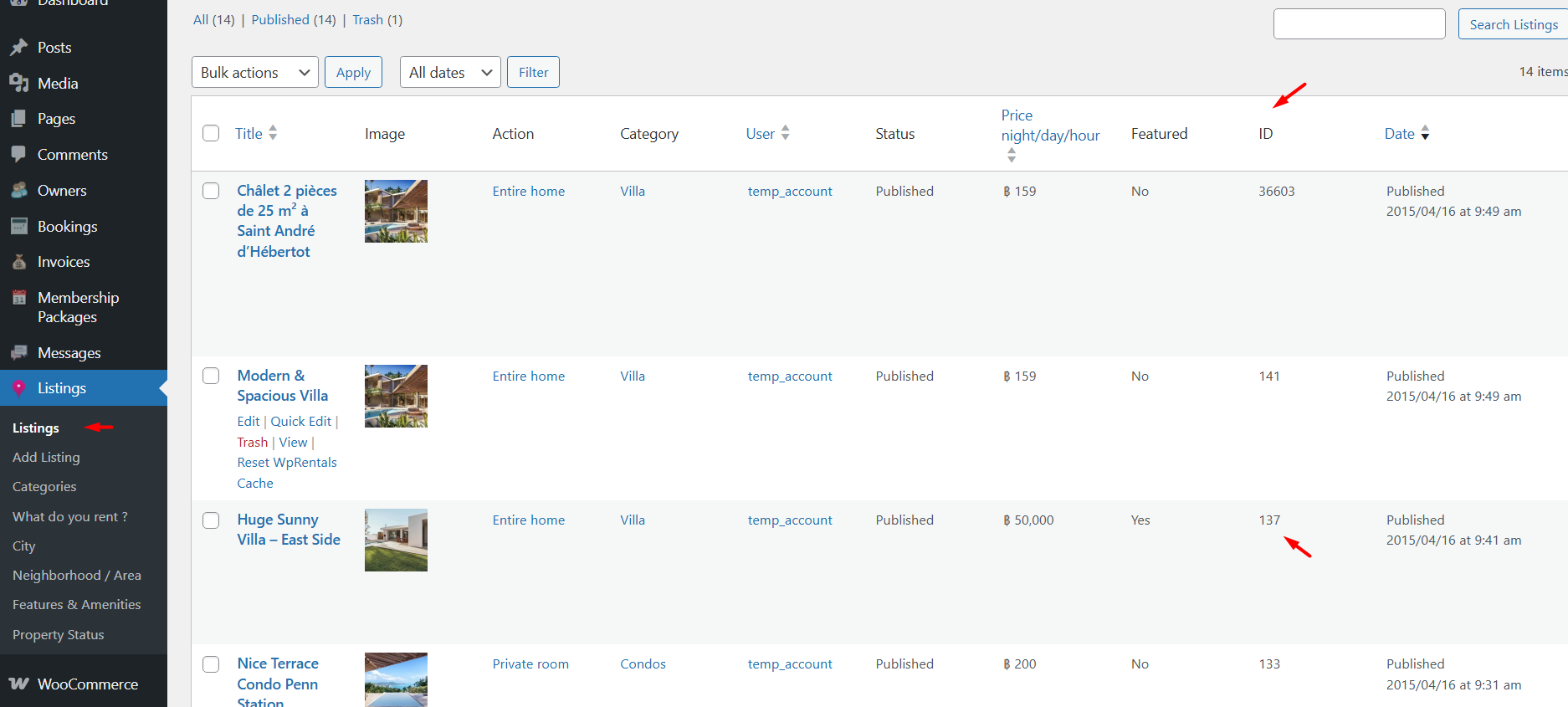This screenshot has width=1568, height=707.
Task: Select the Huge Sunny Villa row checkbox
Action: point(211,520)
